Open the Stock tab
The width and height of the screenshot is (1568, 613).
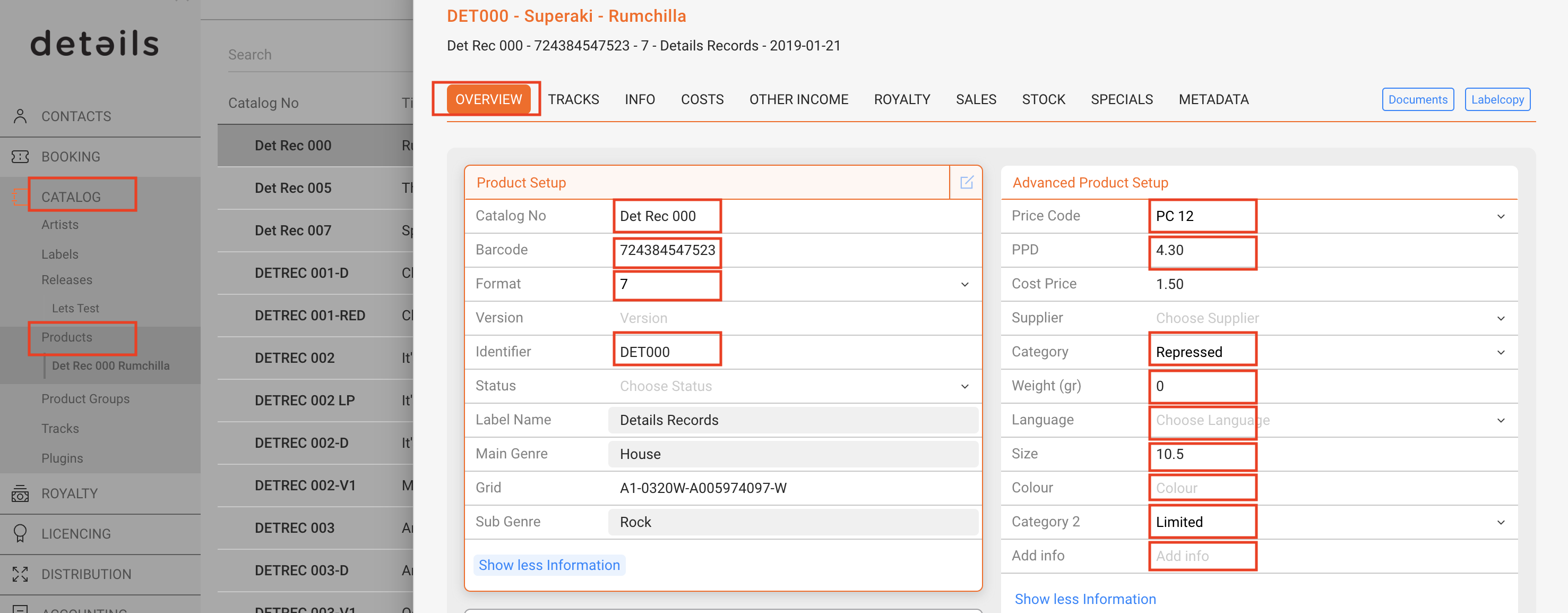click(x=1044, y=99)
